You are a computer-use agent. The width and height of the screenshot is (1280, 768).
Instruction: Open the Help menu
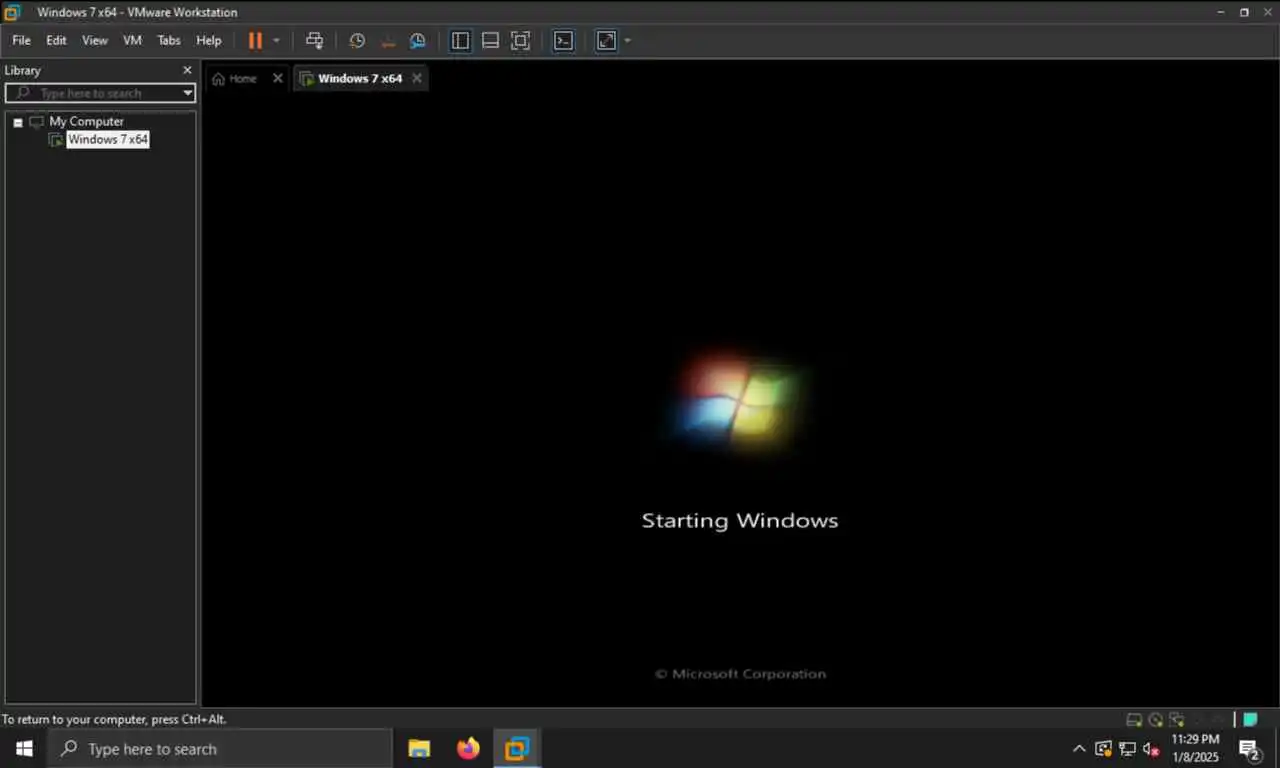pos(209,41)
